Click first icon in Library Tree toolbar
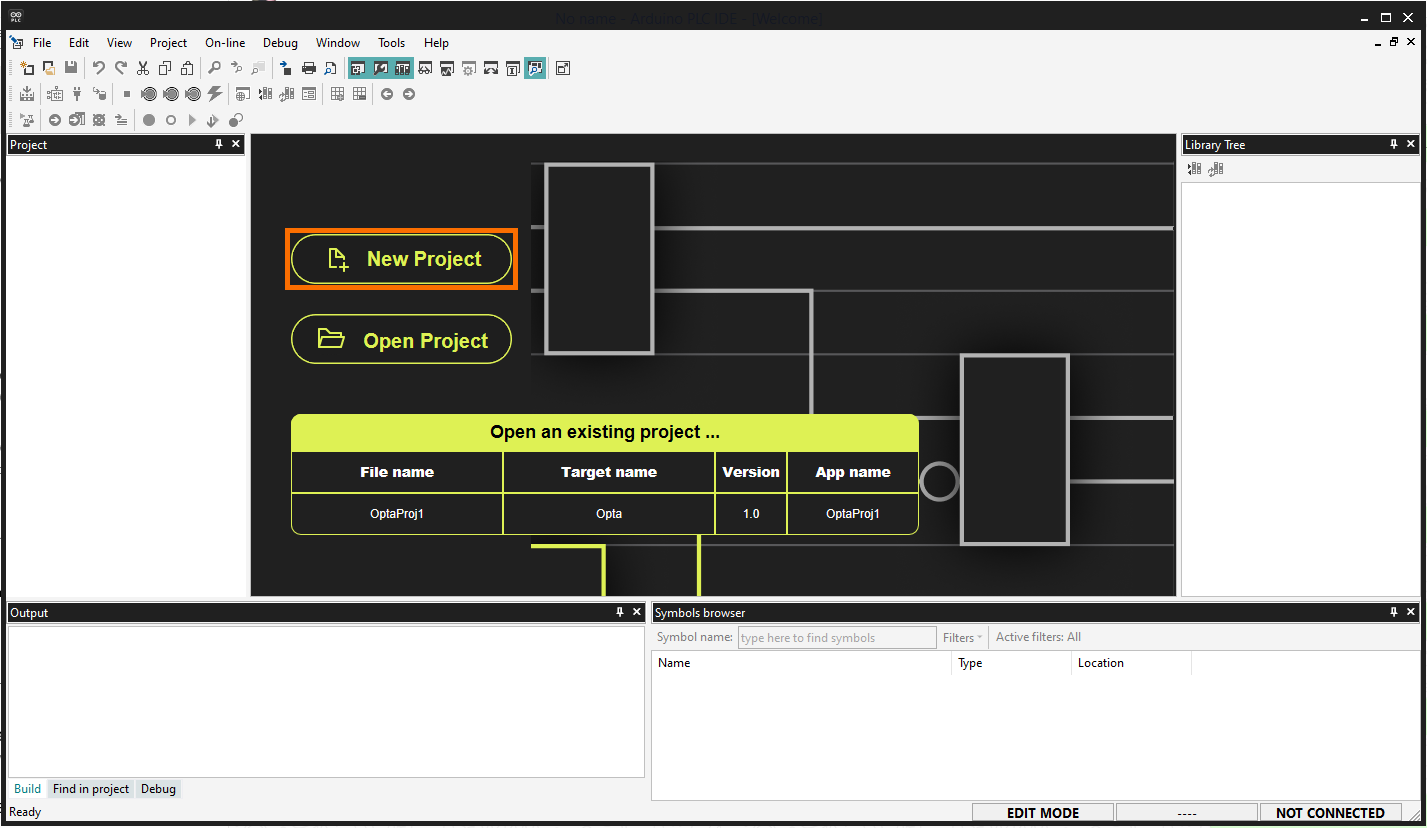 1194,169
